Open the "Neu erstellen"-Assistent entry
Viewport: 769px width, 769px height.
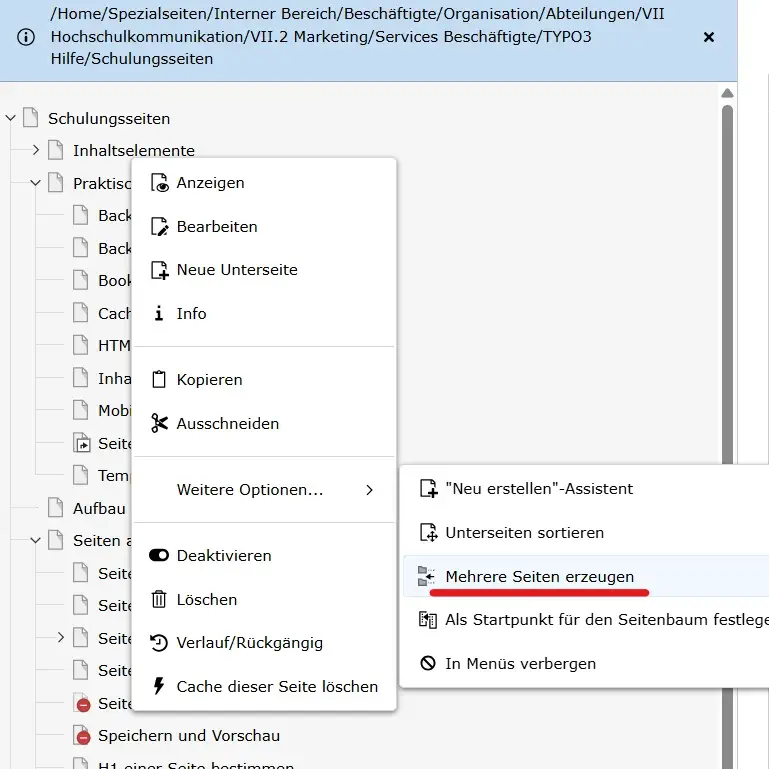(x=538, y=489)
